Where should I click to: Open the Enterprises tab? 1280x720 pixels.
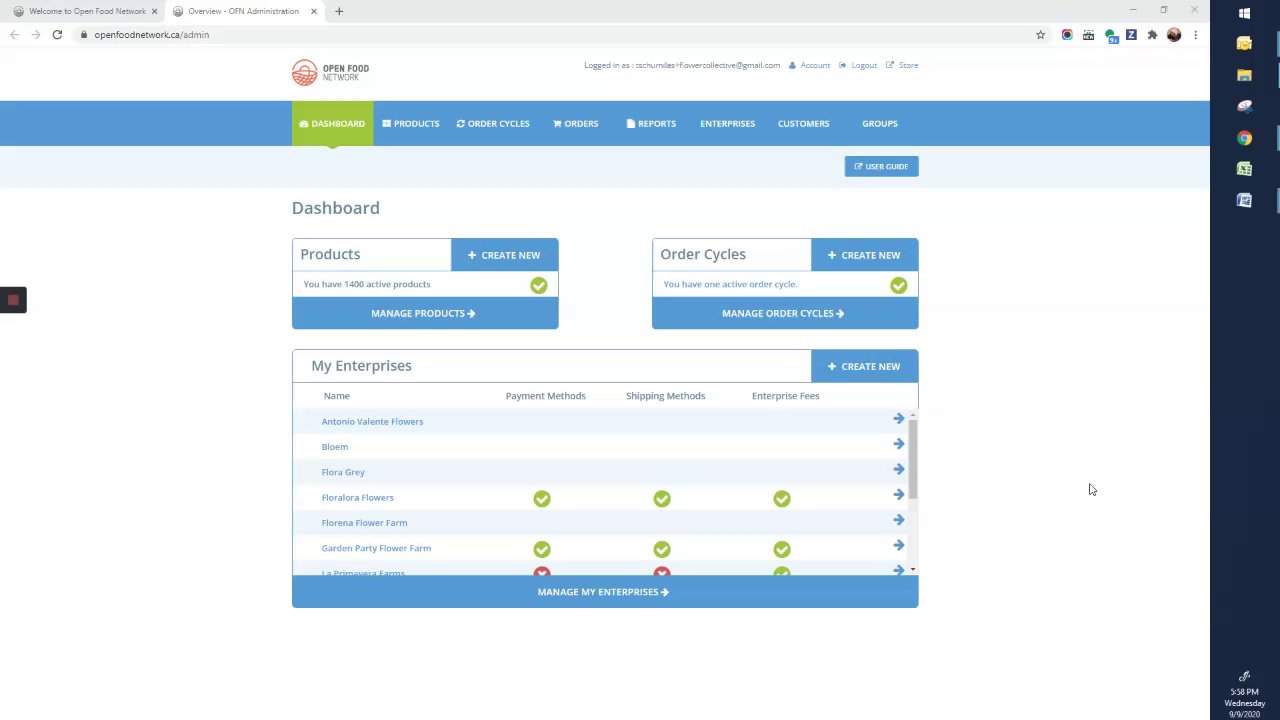[x=727, y=123]
